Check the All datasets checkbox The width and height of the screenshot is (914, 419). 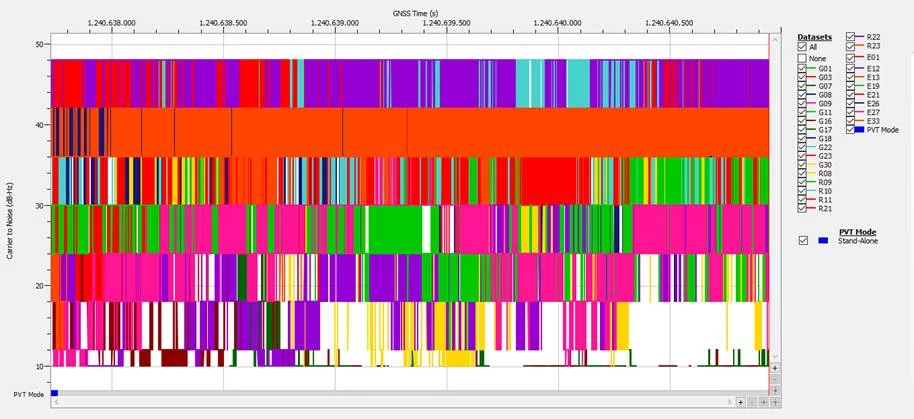pos(801,47)
